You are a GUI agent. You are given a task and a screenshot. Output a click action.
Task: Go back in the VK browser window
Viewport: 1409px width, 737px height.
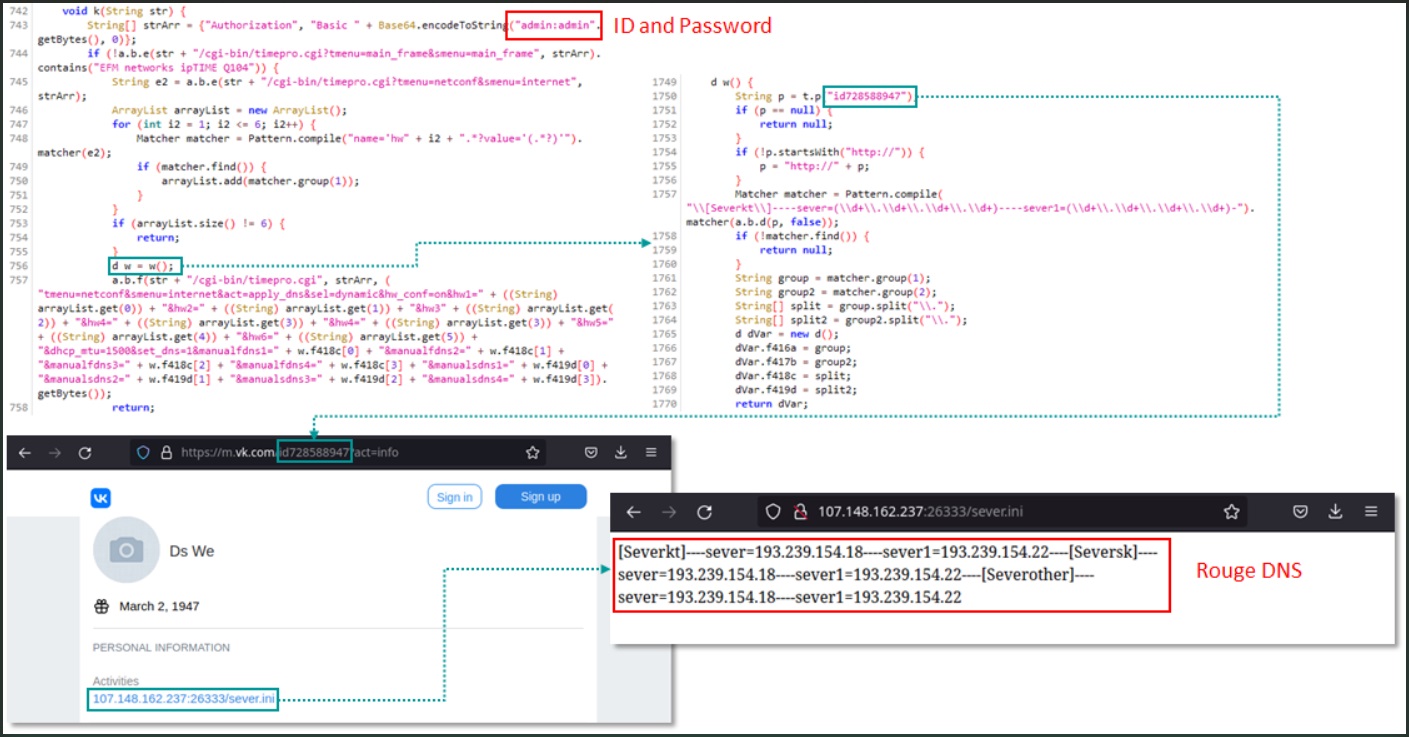[x=25, y=452]
